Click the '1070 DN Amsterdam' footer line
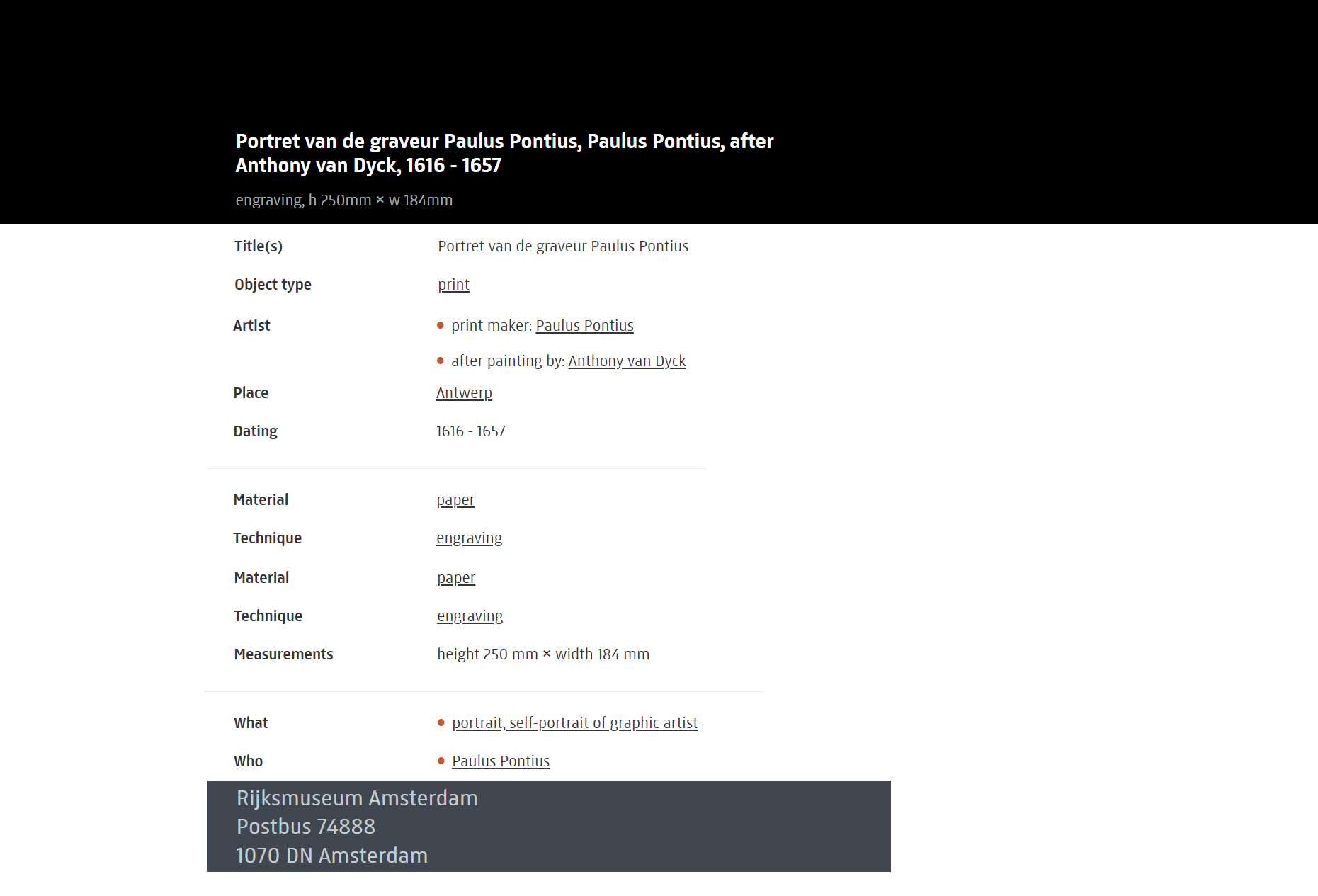 (x=331, y=856)
